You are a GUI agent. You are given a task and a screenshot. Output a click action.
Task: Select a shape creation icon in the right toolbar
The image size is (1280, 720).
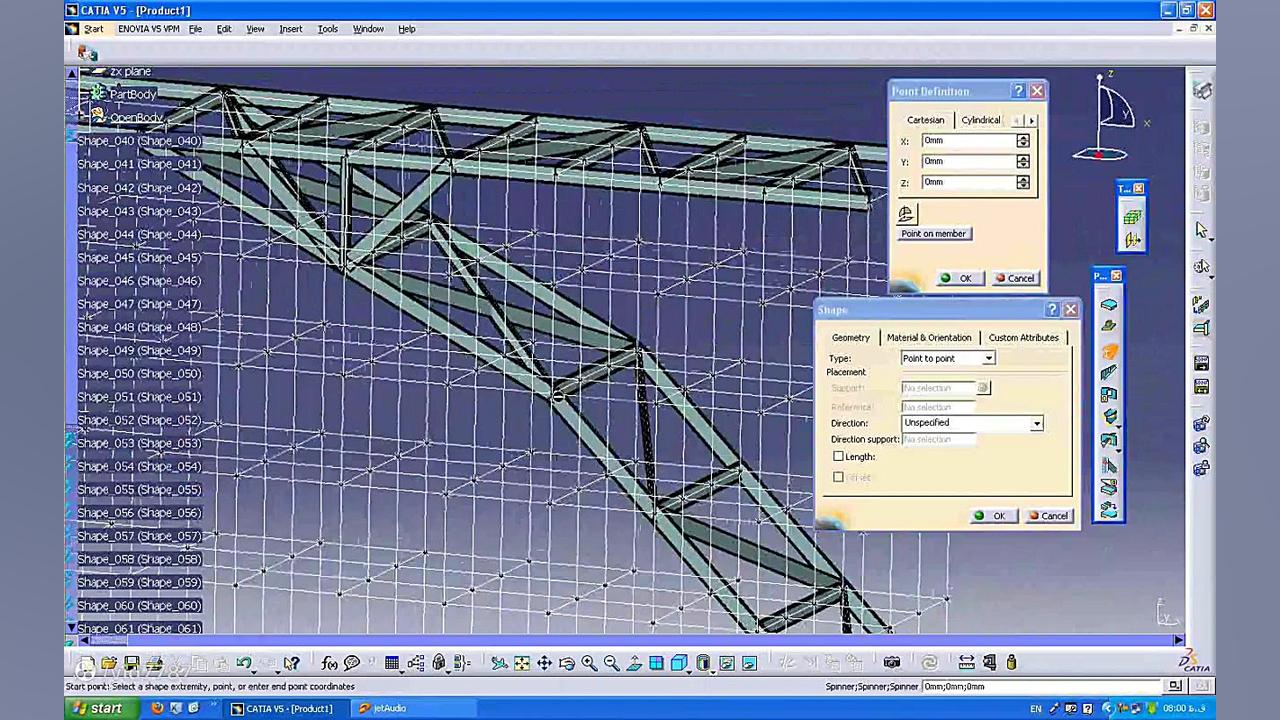[x=1109, y=305]
